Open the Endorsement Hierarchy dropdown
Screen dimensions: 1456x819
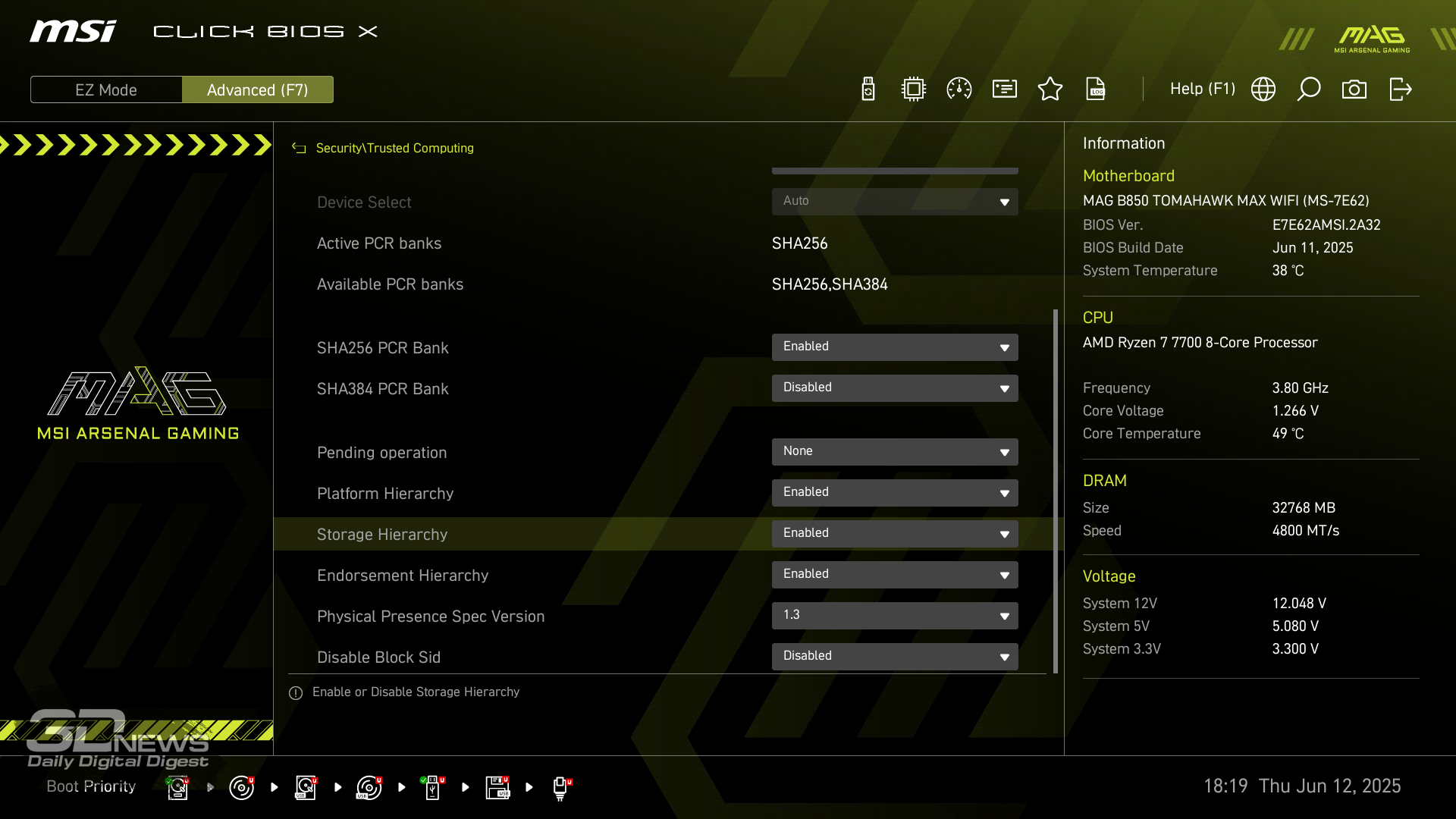[895, 574]
